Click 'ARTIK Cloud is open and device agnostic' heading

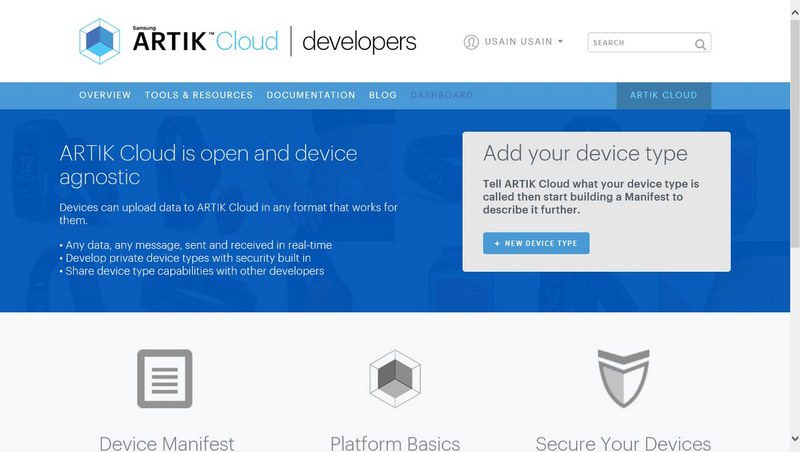point(208,165)
